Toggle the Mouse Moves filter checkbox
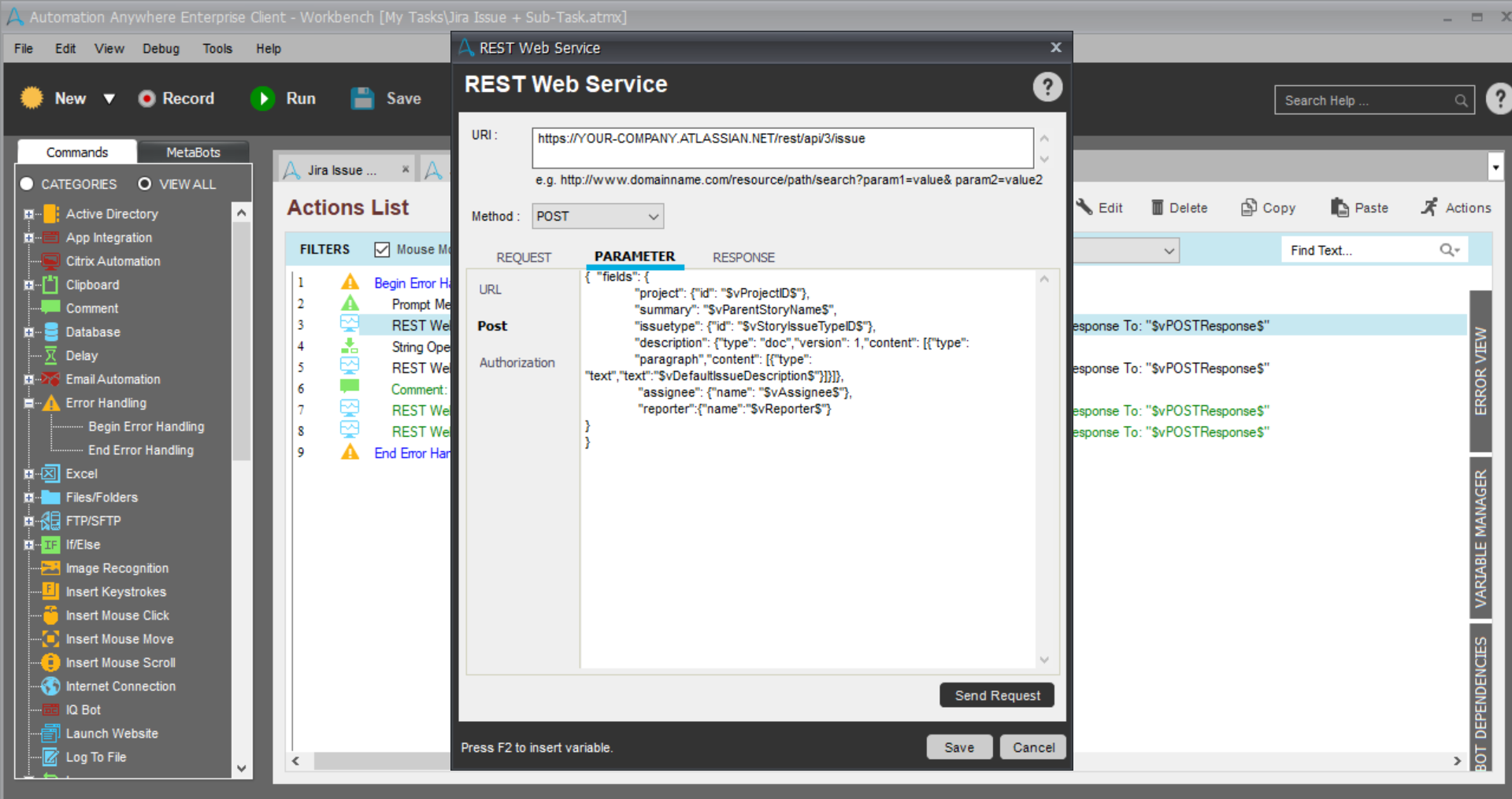 coord(382,250)
